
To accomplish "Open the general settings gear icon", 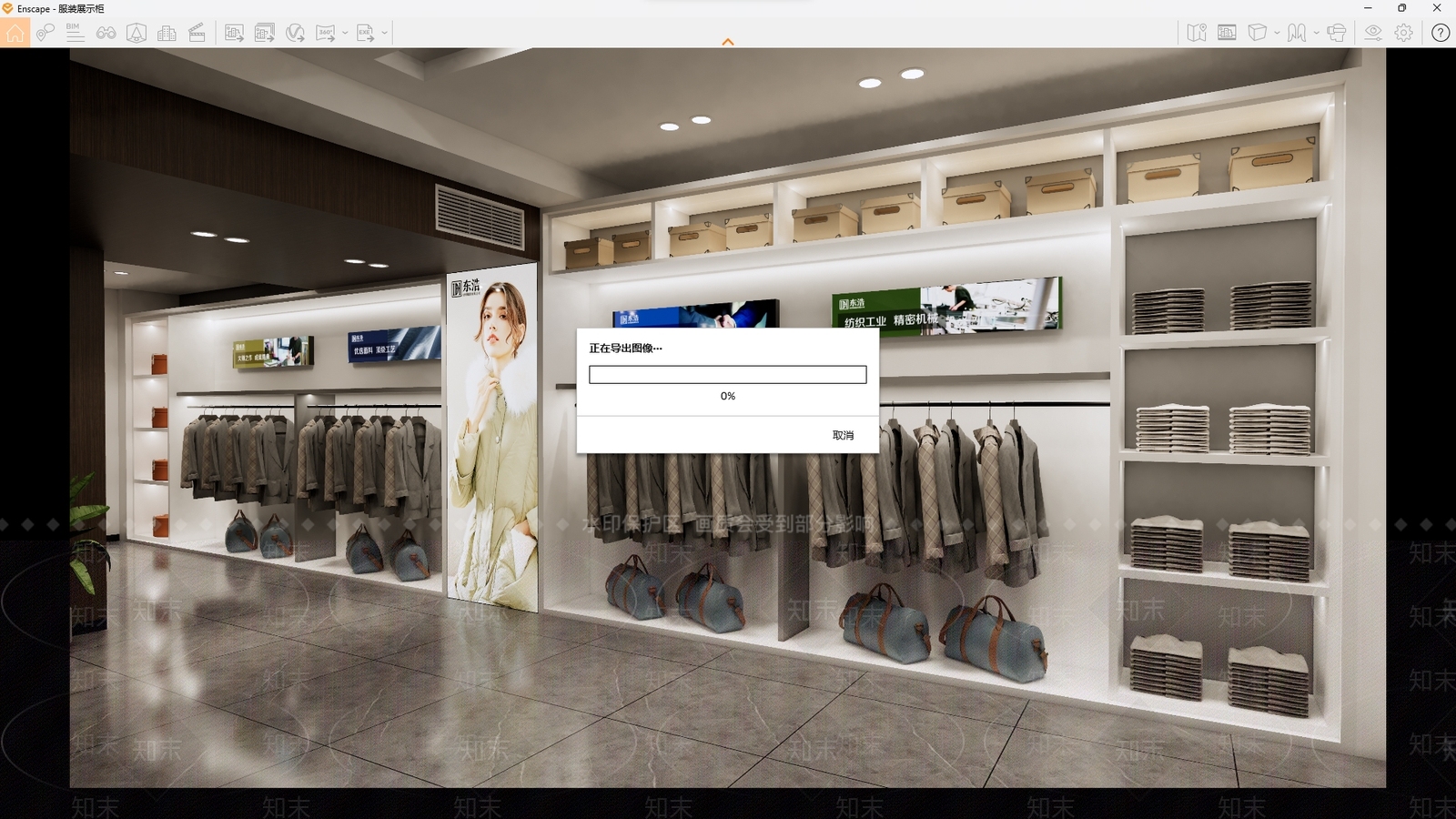I will [1404, 33].
